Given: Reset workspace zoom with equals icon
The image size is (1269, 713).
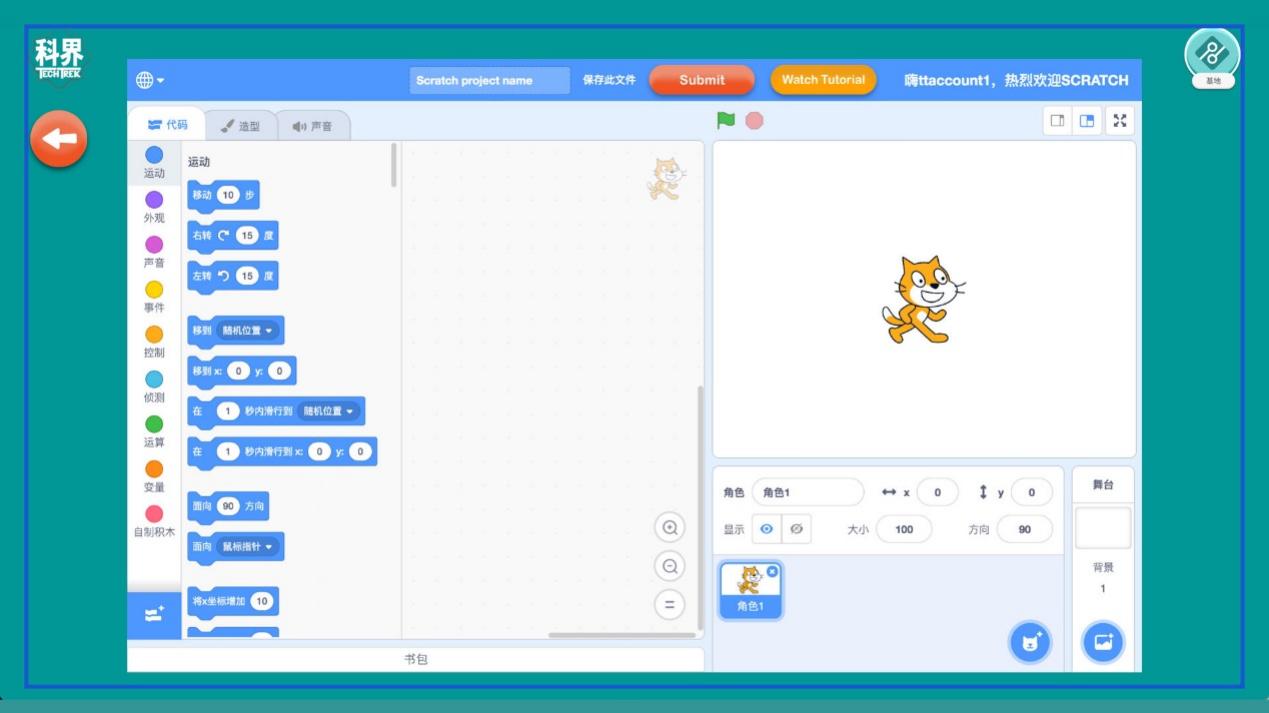Looking at the screenshot, I should 669,604.
